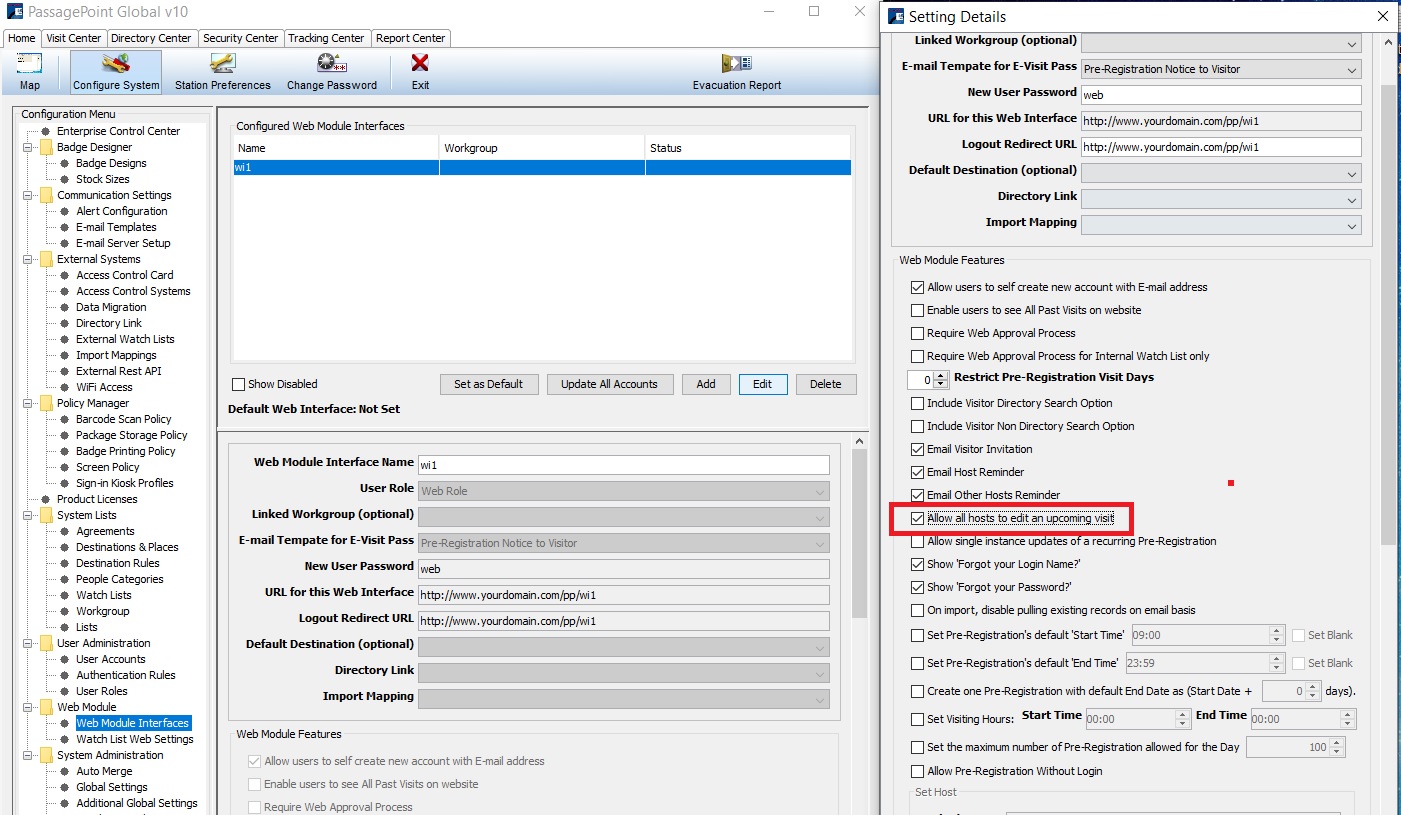Viewport: 1401px width, 815px height.
Task: Increase maximum Pre-Registration per day spinner
Action: (x=1338, y=742)
